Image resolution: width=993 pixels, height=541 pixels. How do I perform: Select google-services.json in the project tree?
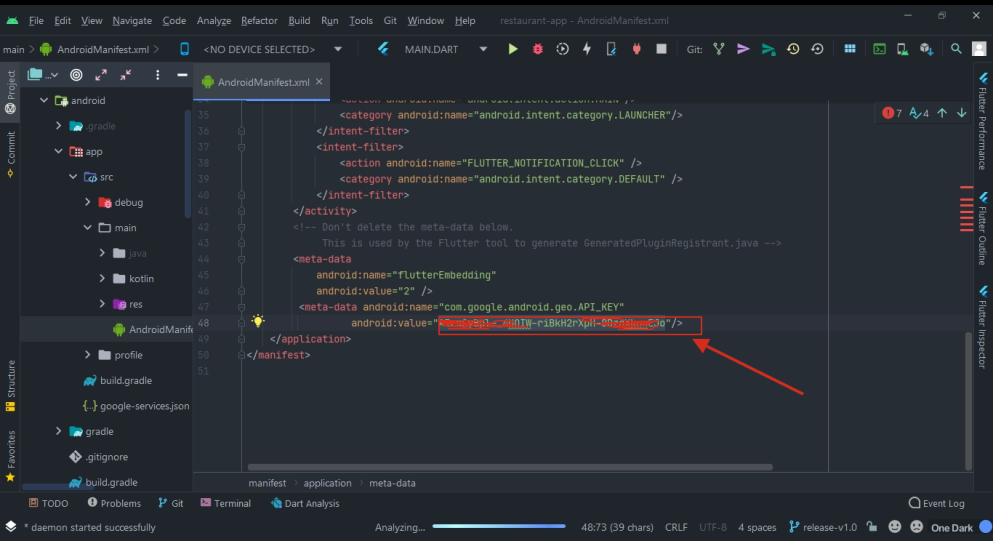point(136,405)
